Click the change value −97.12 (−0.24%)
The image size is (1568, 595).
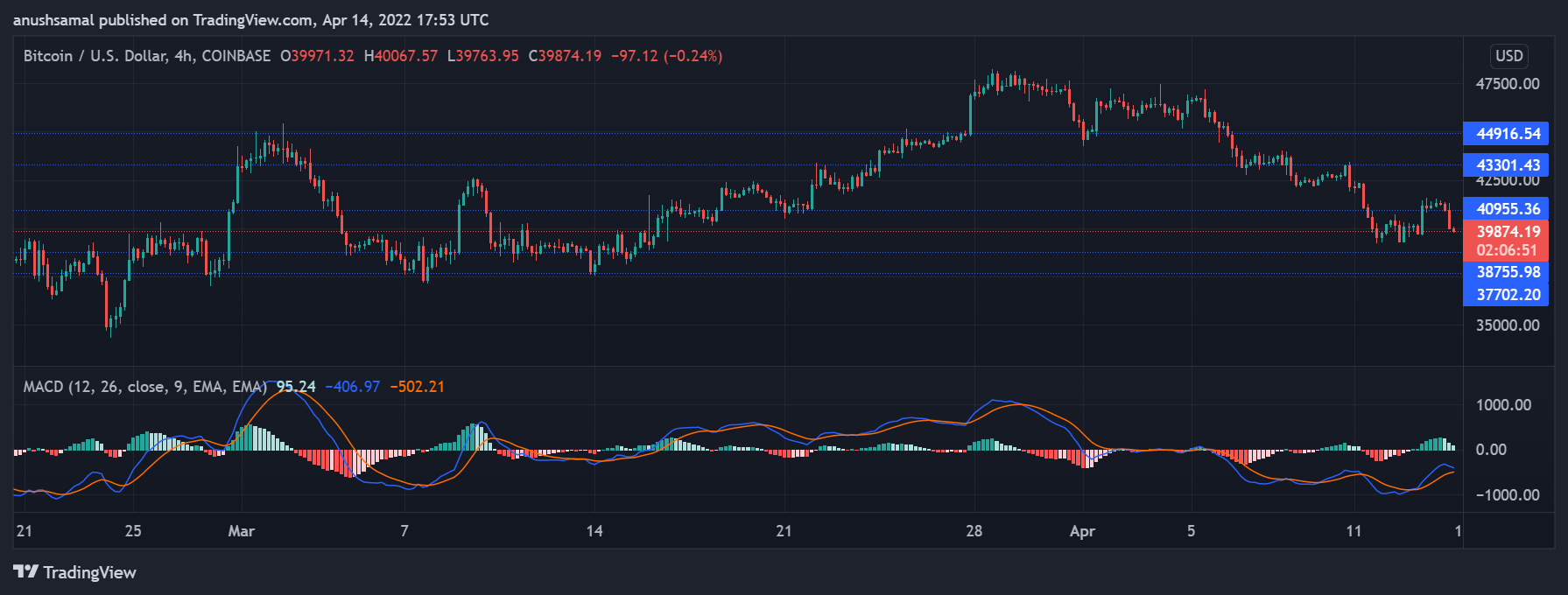tap(666, 56)
